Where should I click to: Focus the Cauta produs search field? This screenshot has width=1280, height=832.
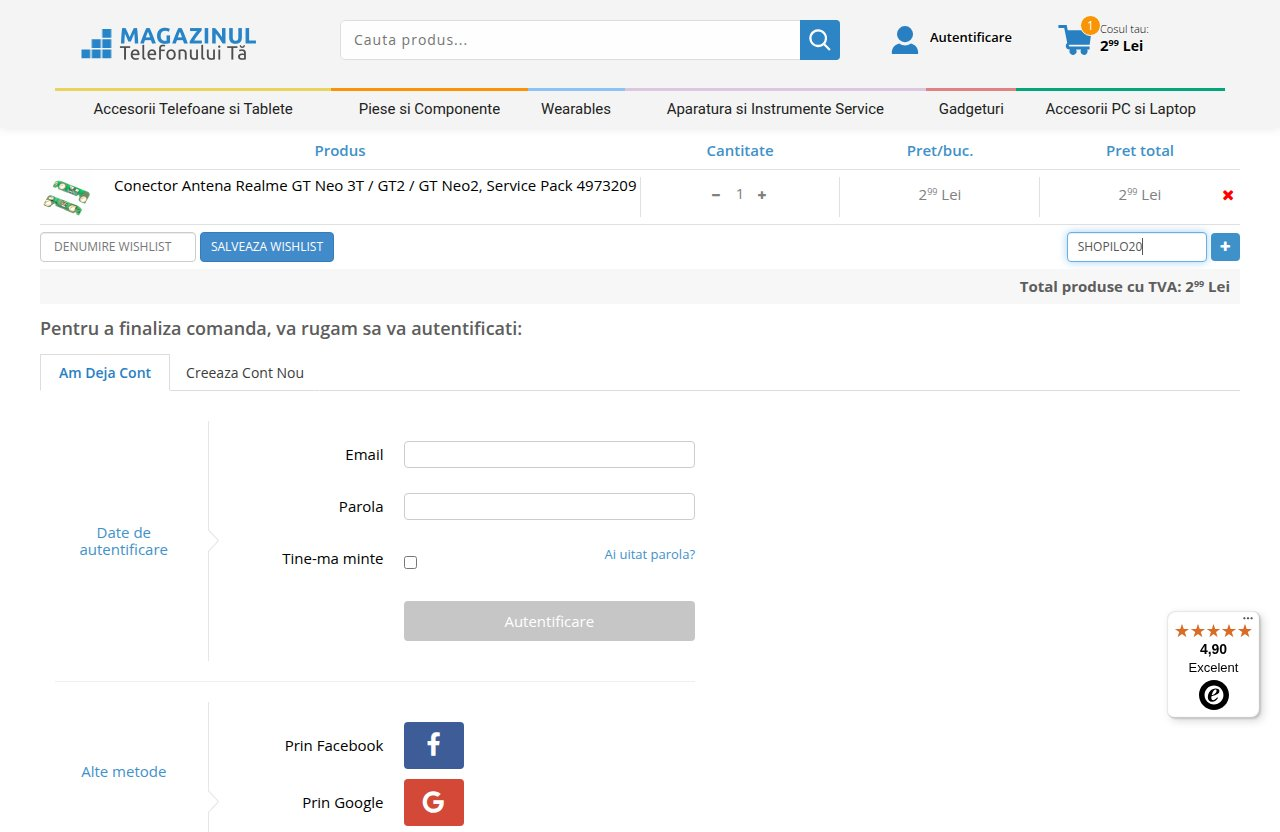[x=570, y=40]
